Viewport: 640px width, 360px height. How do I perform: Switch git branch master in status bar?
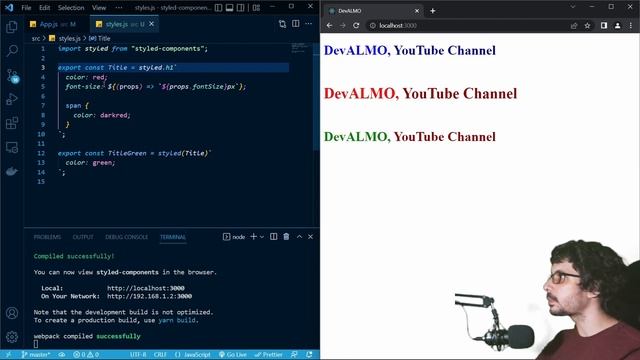36,354
